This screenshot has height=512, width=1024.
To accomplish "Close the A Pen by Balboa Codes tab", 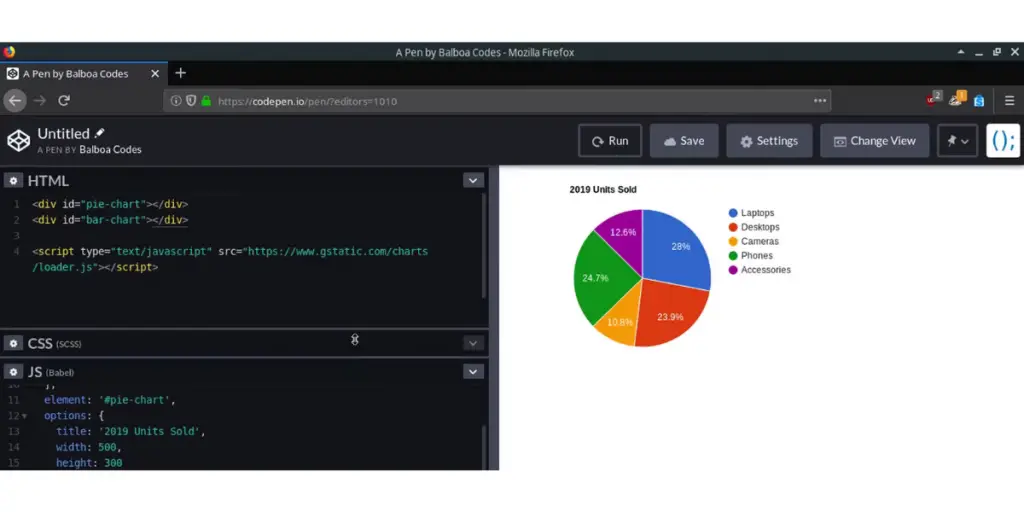I will click(155, 74).
